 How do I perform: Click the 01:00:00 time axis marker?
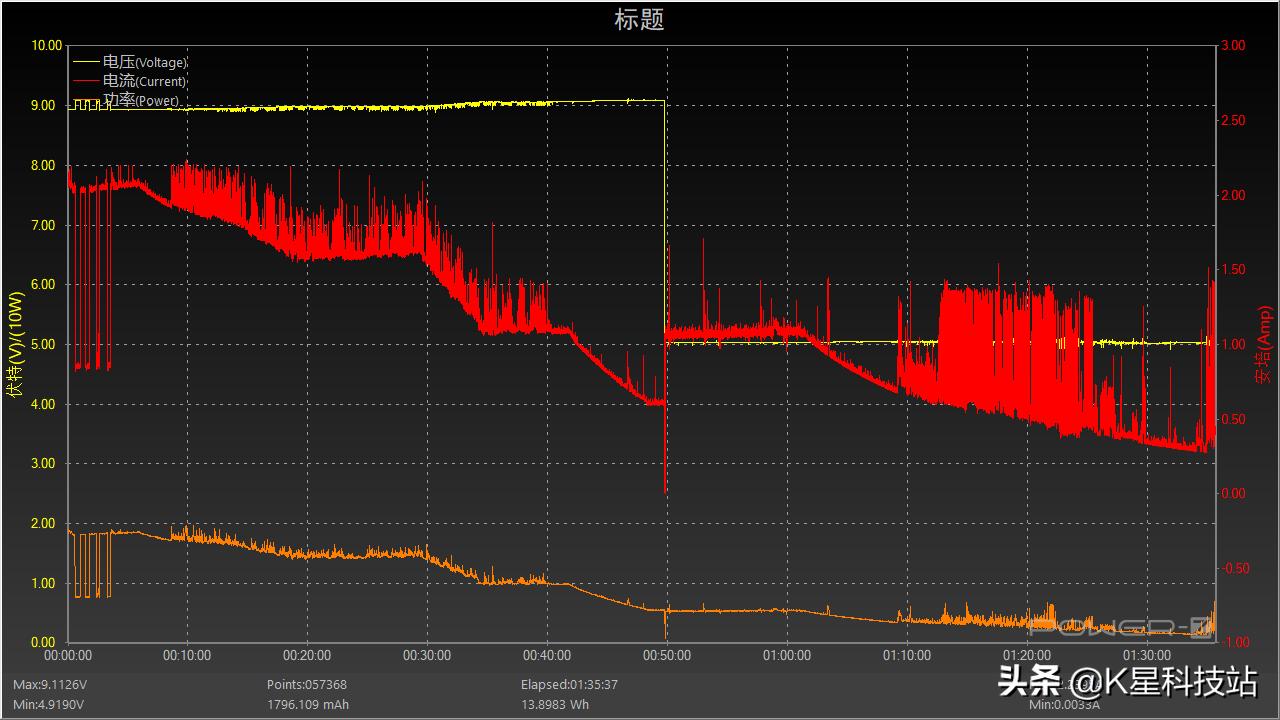coord(786,656)
